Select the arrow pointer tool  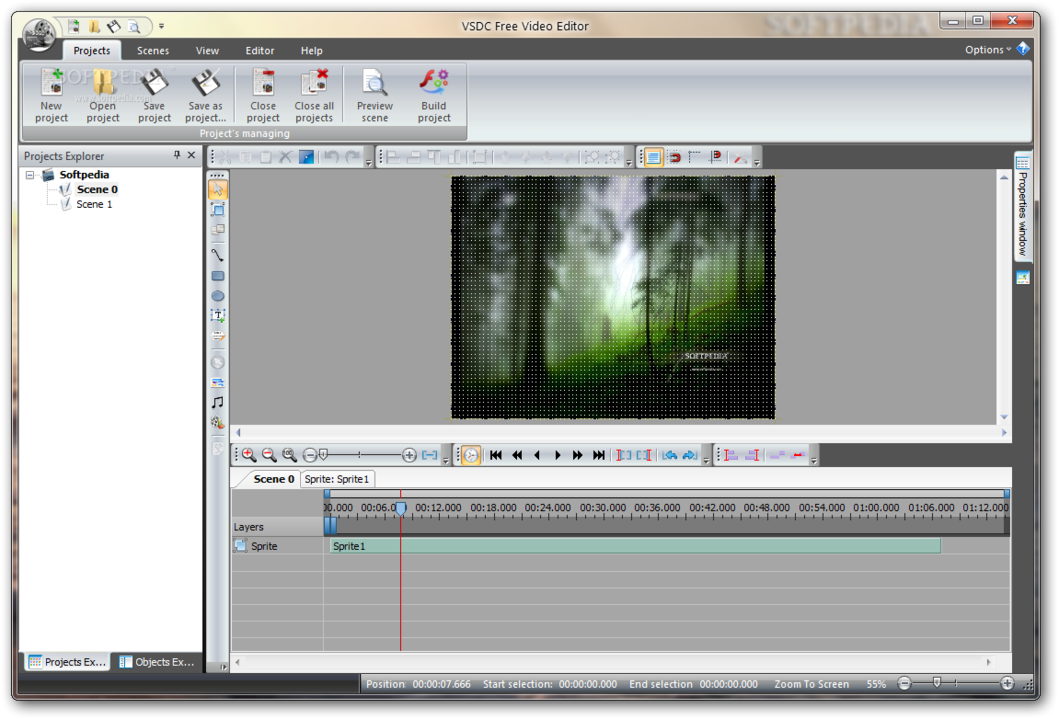pos(217,190)
